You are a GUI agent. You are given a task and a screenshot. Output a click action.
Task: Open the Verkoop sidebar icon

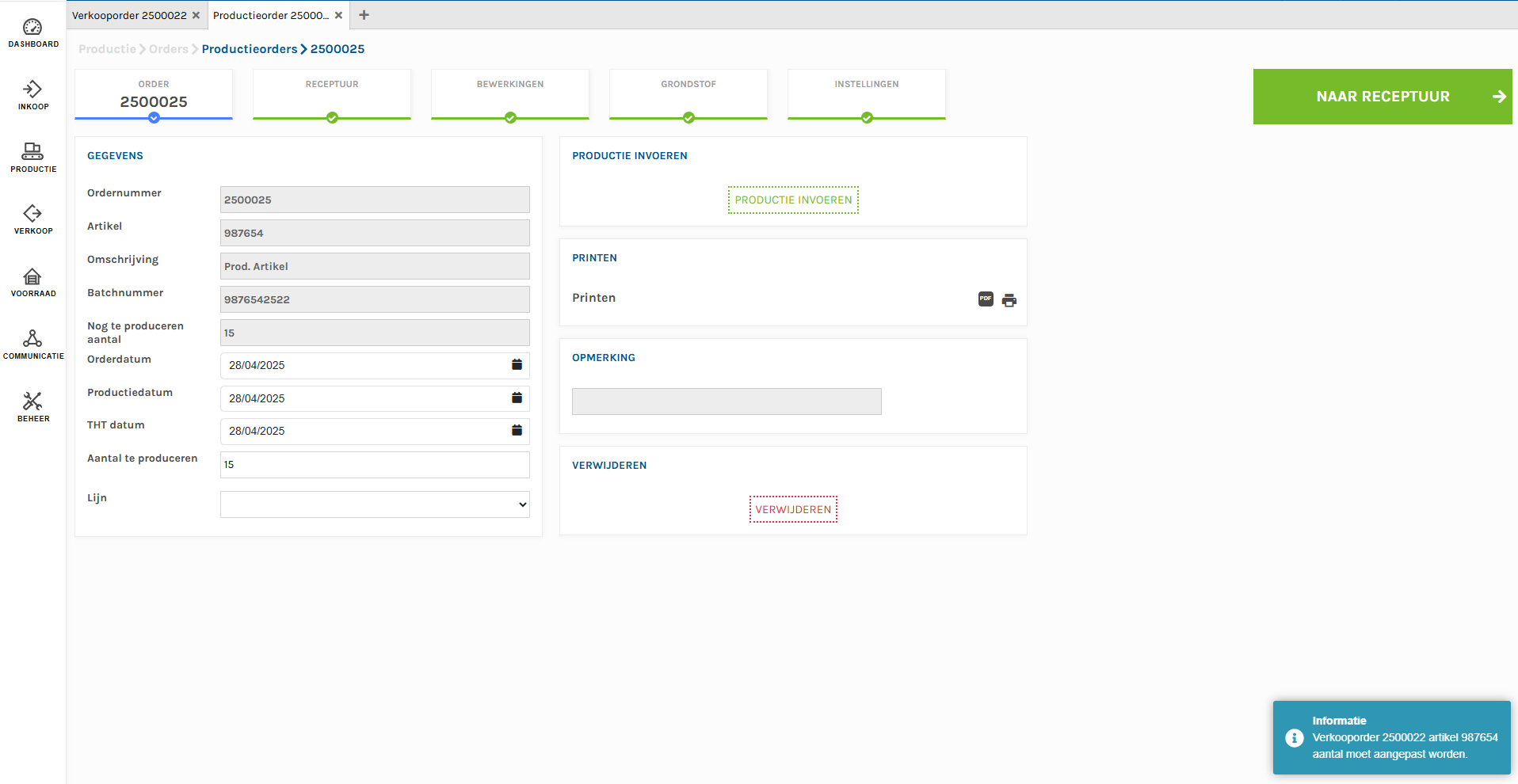[x=32, y=219]
